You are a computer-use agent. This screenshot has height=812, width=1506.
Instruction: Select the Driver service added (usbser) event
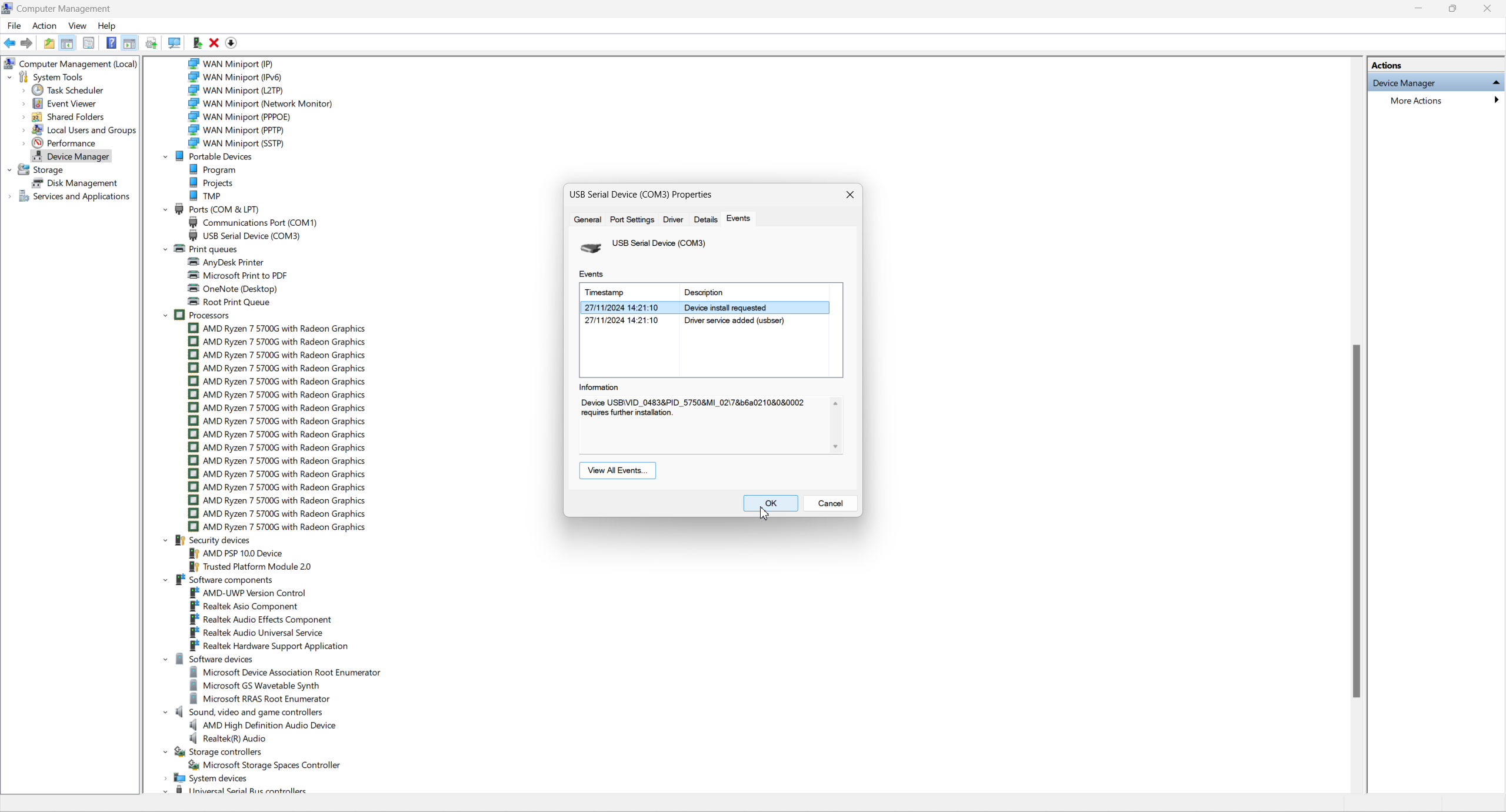coord(733,320)
